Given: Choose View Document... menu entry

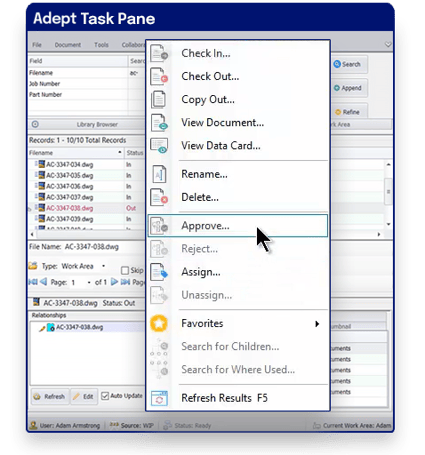Looking at the screenshot, I should tap(238, 122).
